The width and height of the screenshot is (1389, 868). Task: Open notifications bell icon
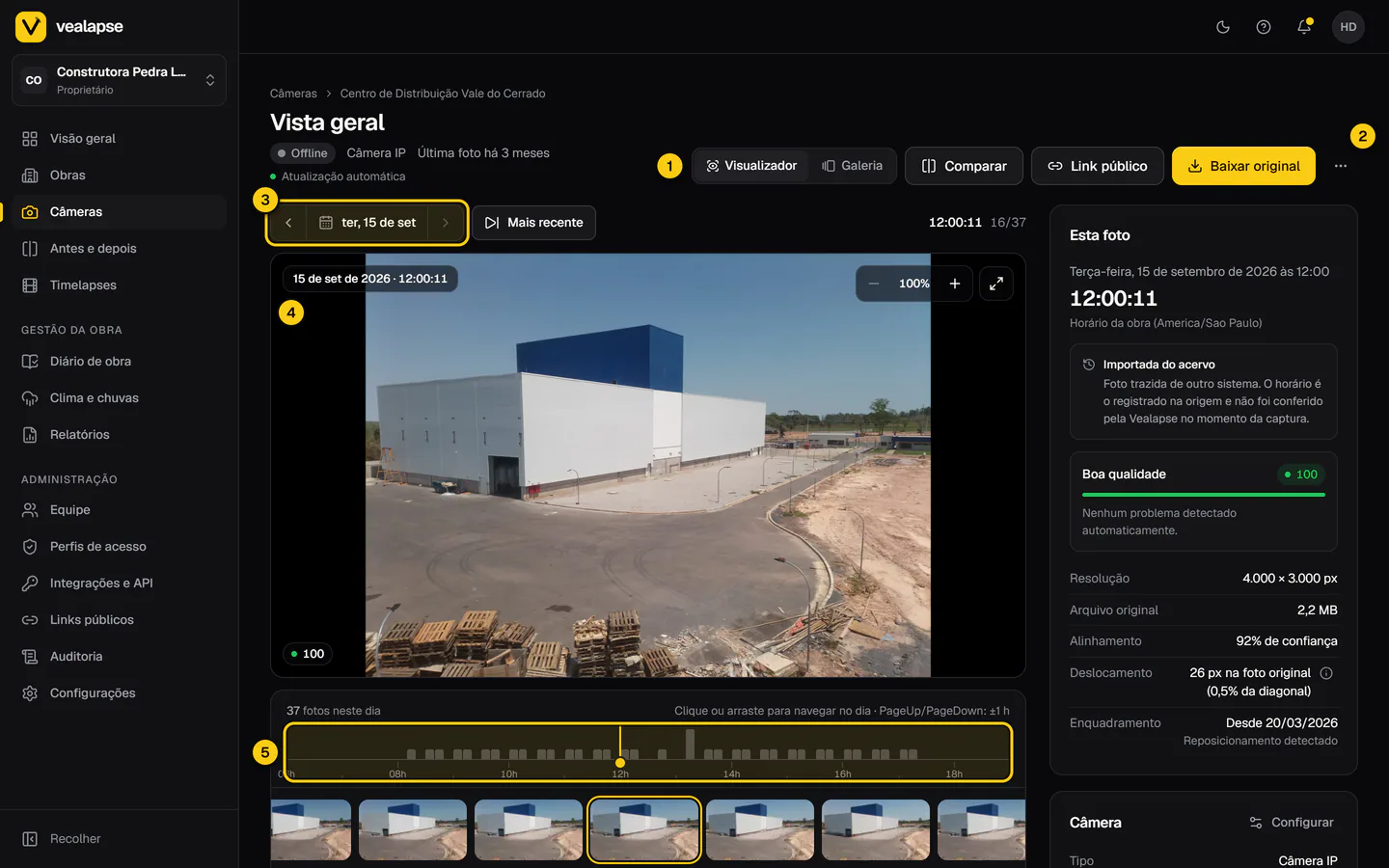[x=1304, y=27]
